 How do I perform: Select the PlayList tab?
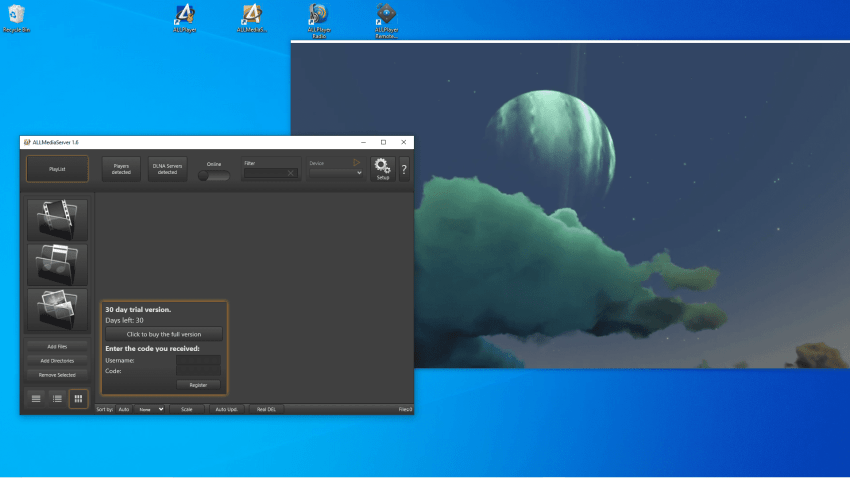(57, 169)
